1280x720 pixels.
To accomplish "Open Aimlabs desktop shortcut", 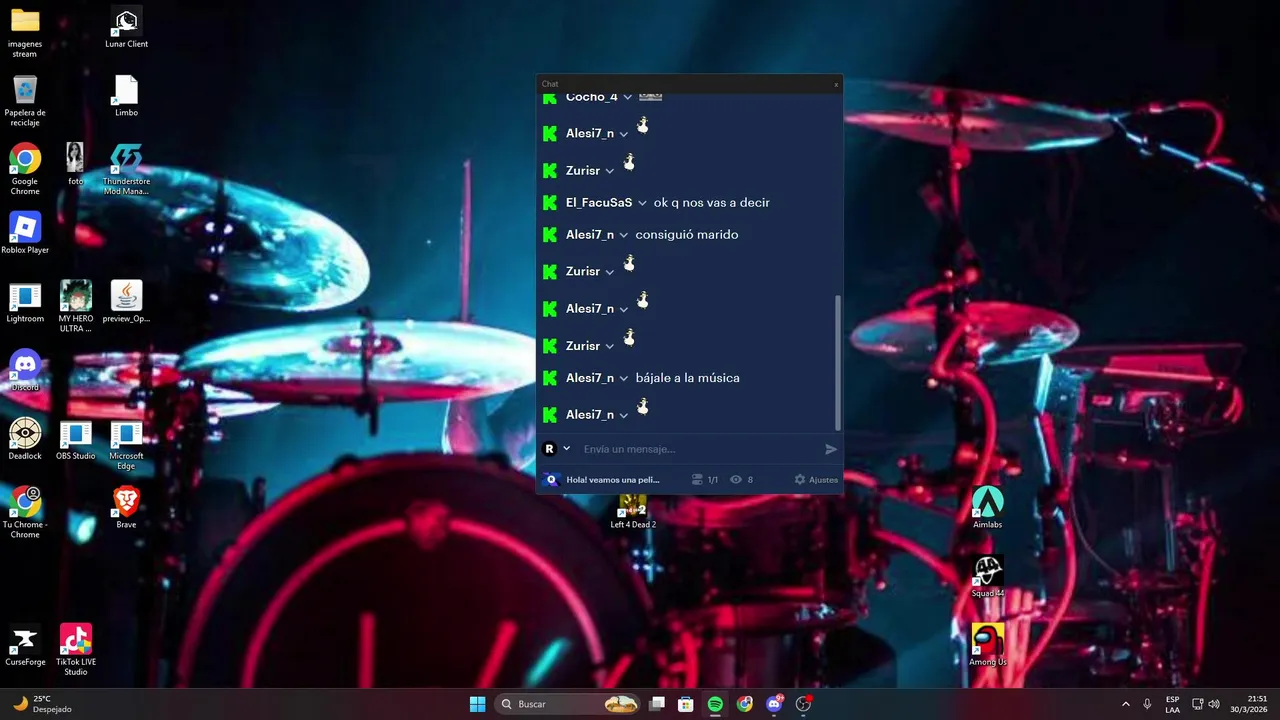I will click(987, 507).
